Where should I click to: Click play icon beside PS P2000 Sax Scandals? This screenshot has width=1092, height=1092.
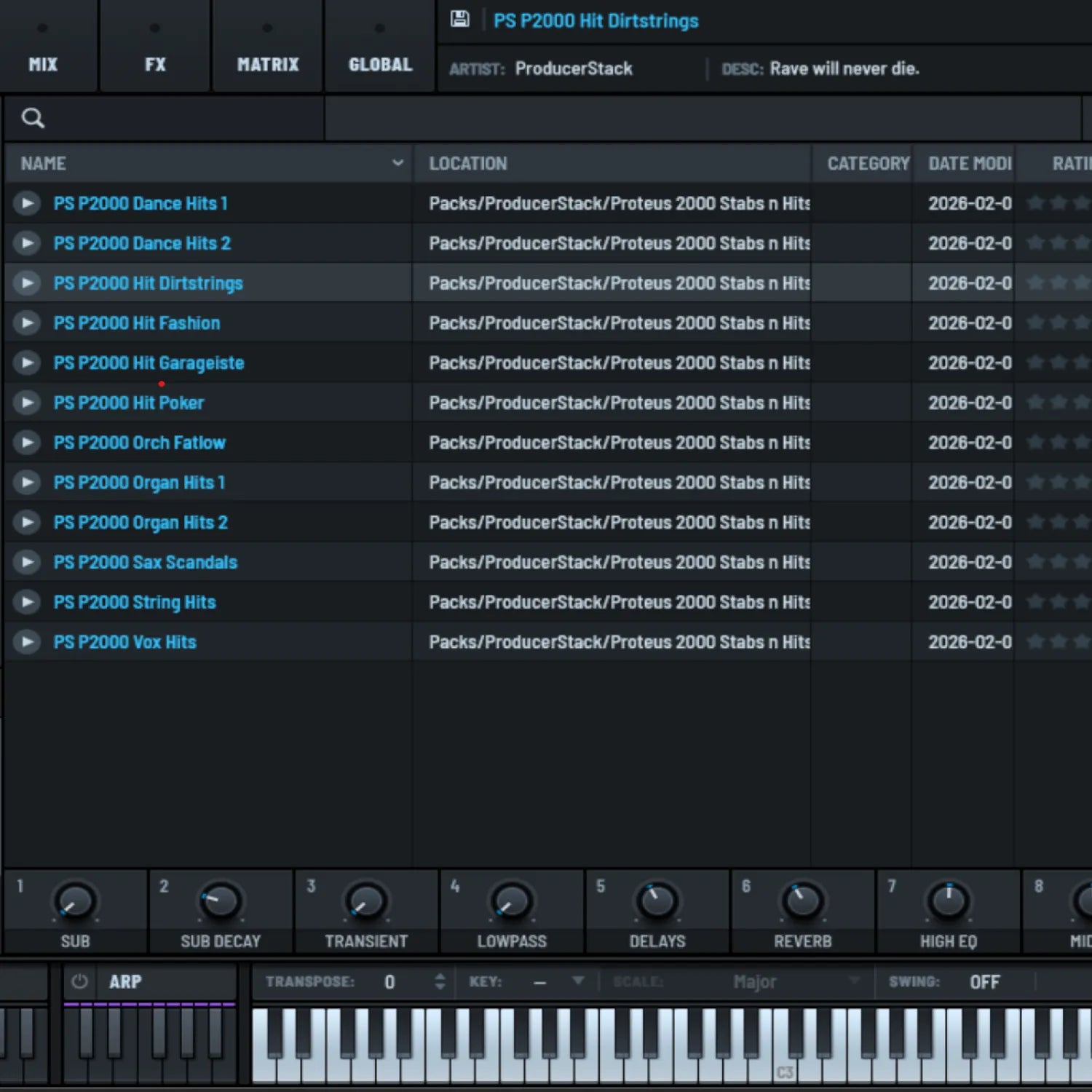[x=27, y=562]
